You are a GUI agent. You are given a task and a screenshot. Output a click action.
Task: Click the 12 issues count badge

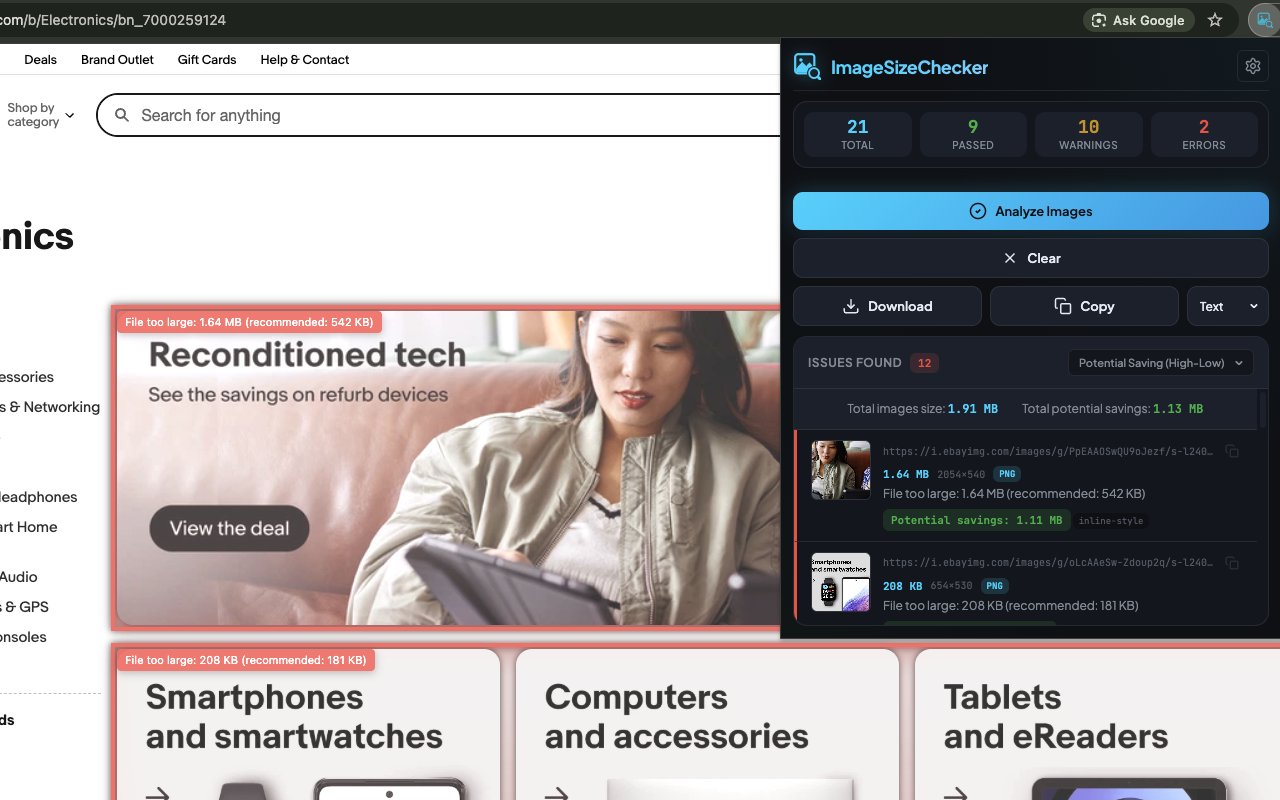(x=924, y=363)
